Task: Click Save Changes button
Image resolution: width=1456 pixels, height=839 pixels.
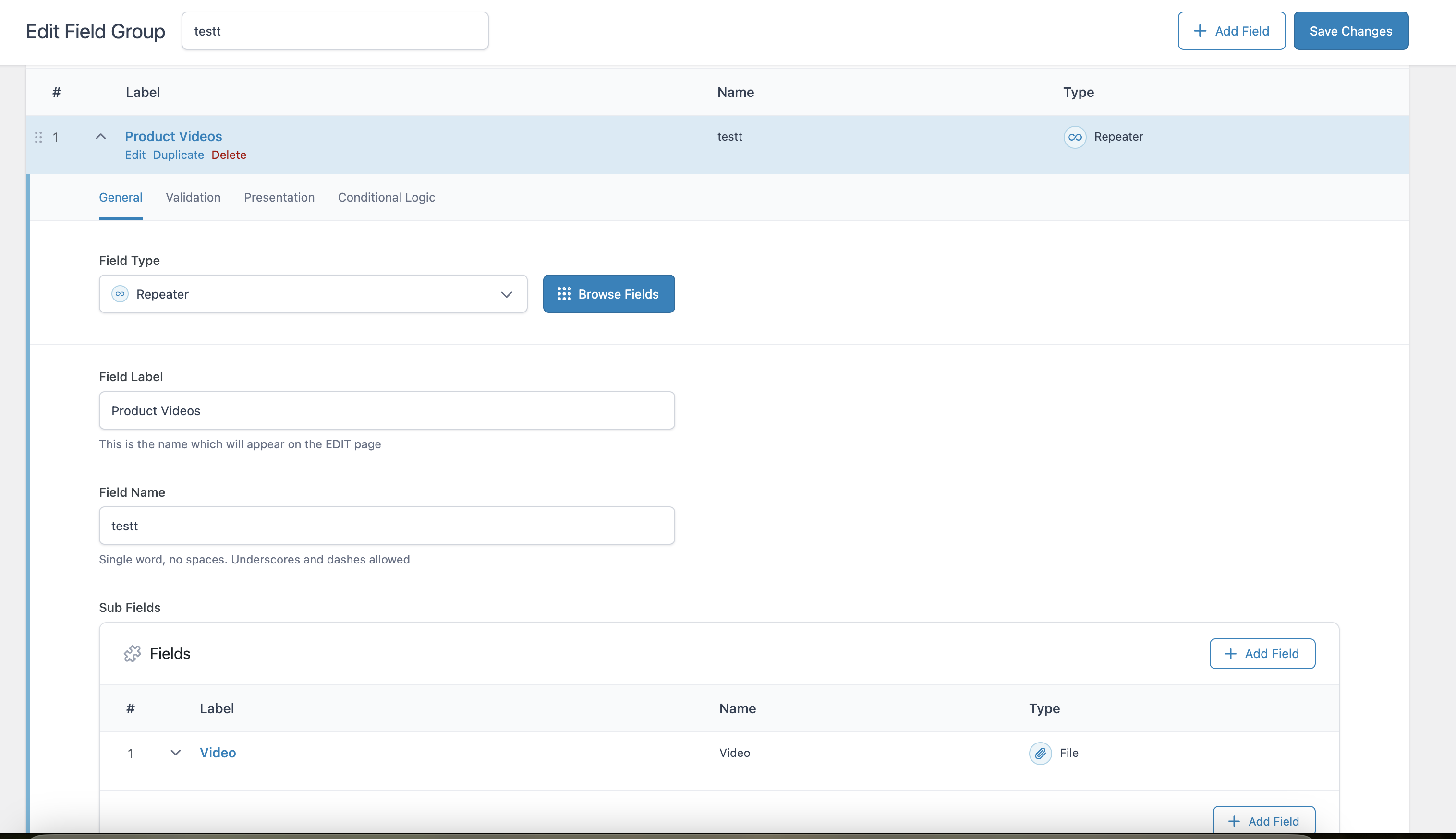Action: [1350, 31]
